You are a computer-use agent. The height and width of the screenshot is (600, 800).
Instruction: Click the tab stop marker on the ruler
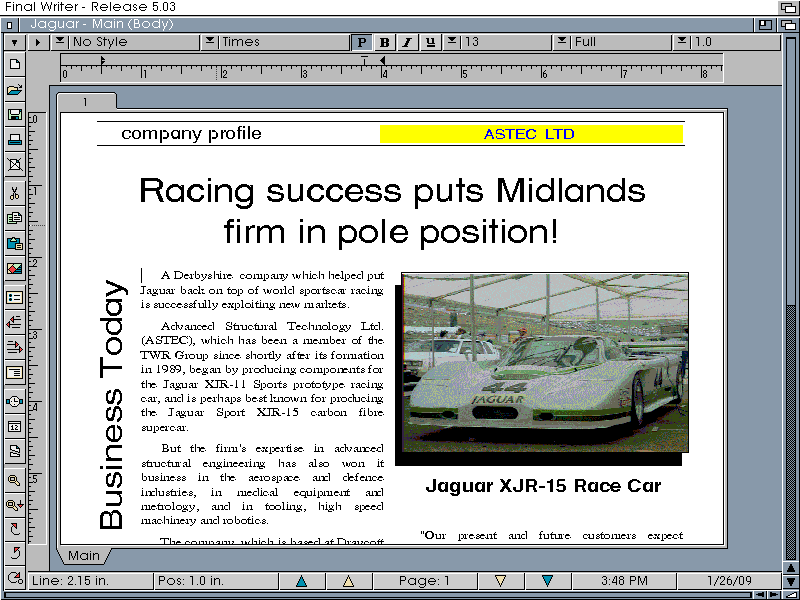364,61
